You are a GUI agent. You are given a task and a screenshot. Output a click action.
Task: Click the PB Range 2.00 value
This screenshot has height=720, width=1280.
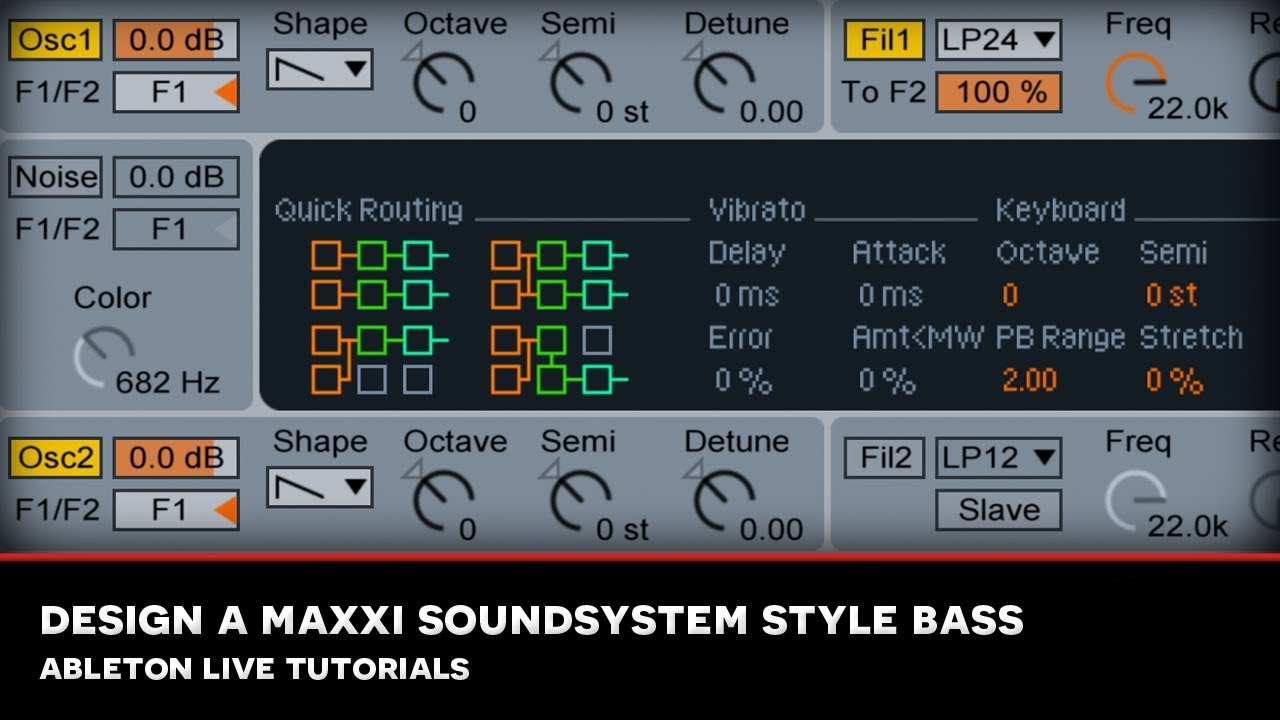1029,380
